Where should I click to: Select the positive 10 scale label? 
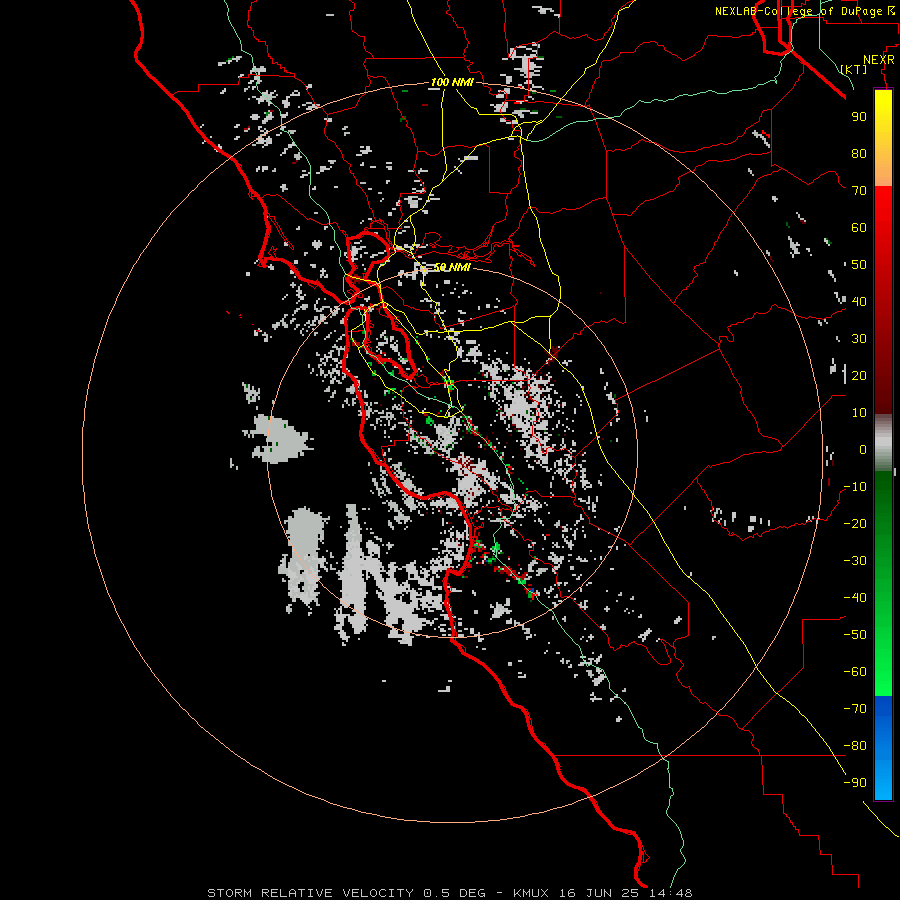pyautogui.click(x=859, y=413)
